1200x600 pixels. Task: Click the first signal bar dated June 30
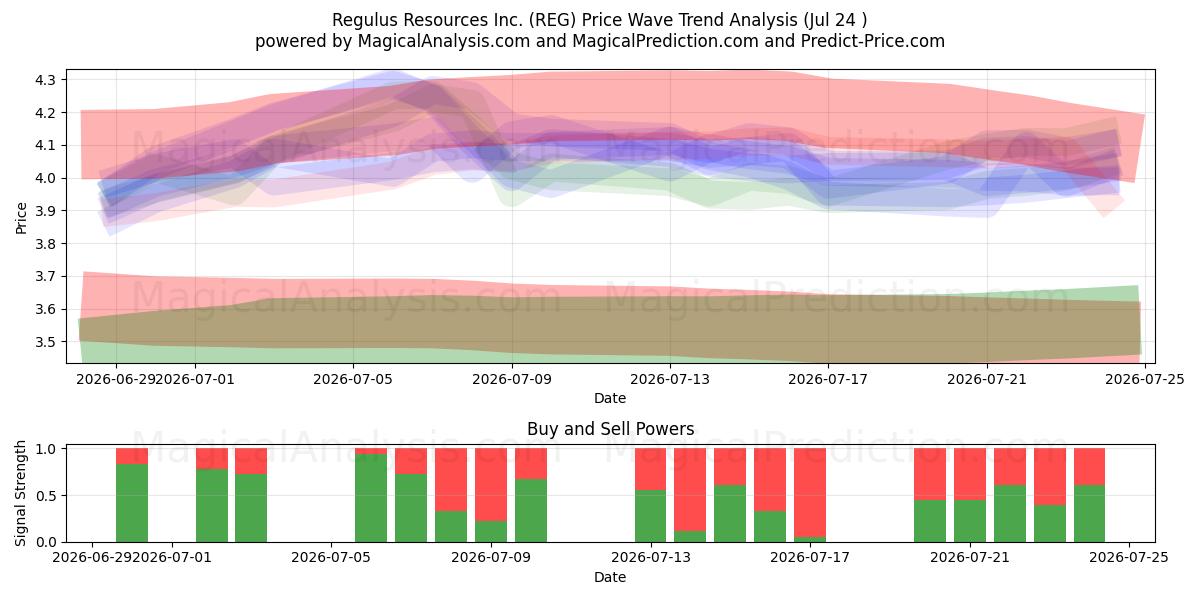(132, 495)
